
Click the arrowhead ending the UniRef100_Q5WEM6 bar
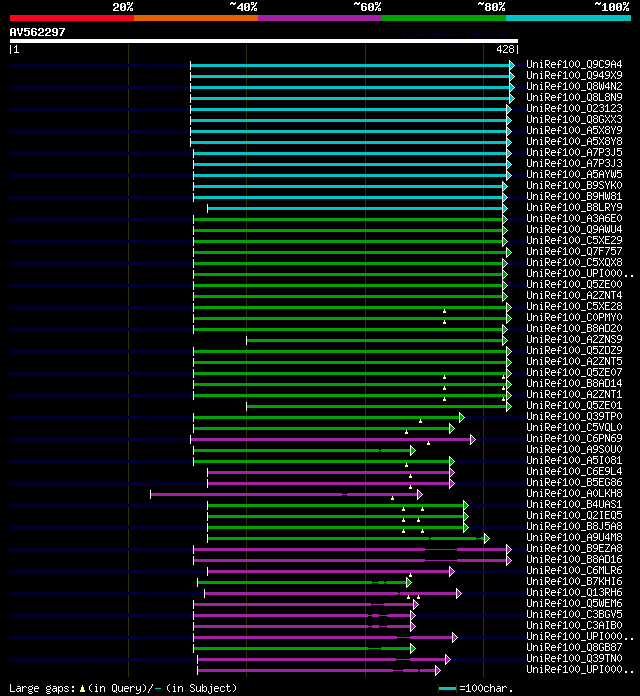[x=416, y=605]
